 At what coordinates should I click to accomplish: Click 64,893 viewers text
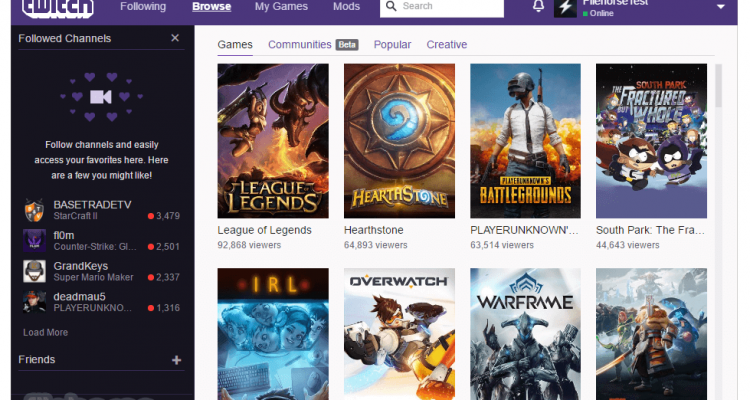click(x=375, y=245)
